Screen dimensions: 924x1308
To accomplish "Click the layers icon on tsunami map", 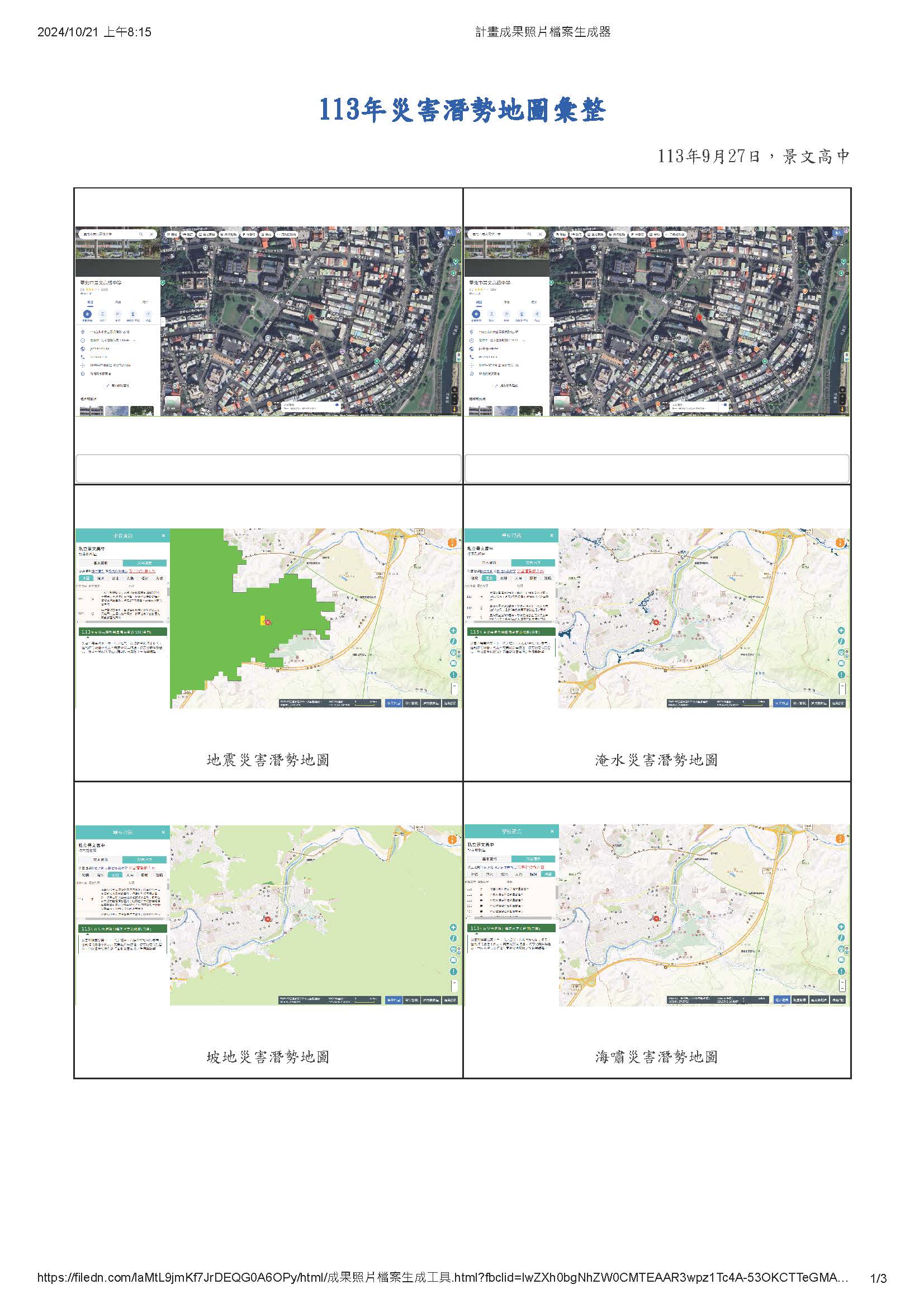I will click(841, 960).
